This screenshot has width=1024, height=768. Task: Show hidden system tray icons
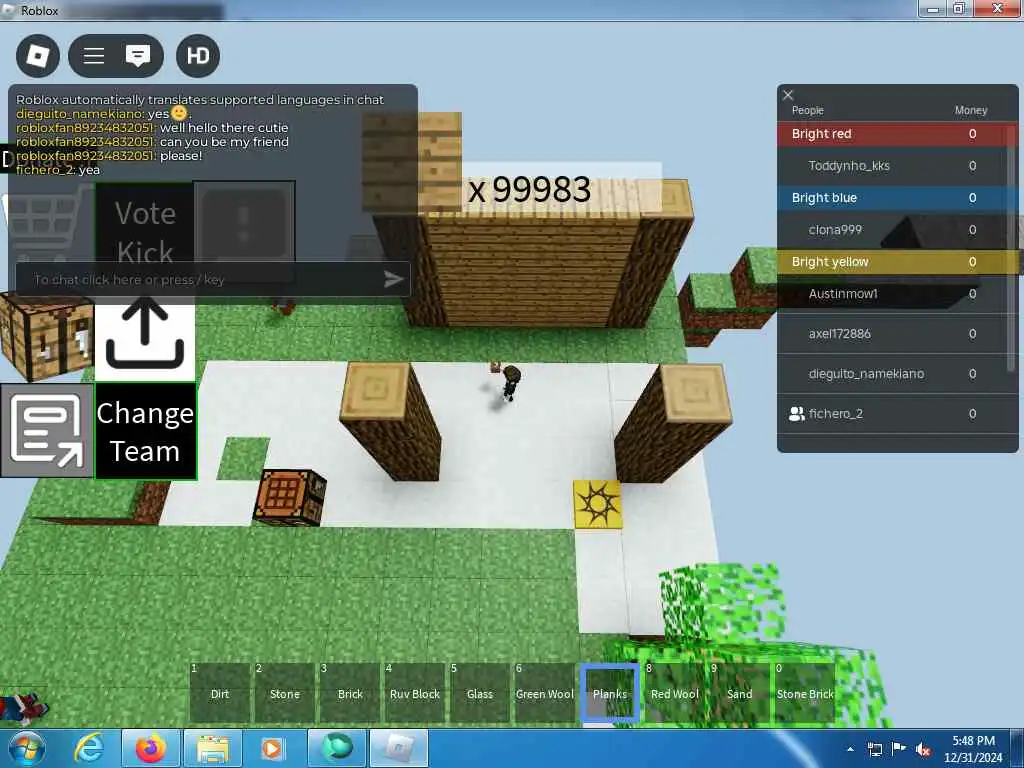[850, 749]
